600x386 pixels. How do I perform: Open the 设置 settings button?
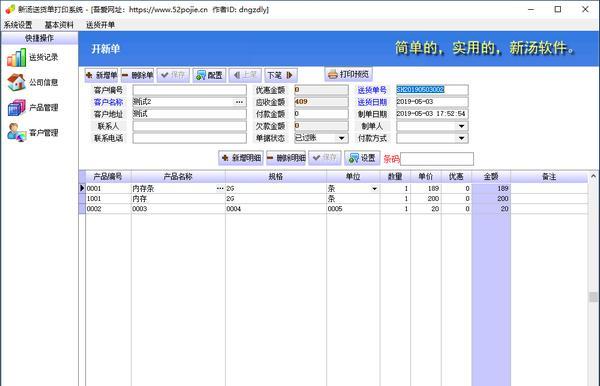362,158
